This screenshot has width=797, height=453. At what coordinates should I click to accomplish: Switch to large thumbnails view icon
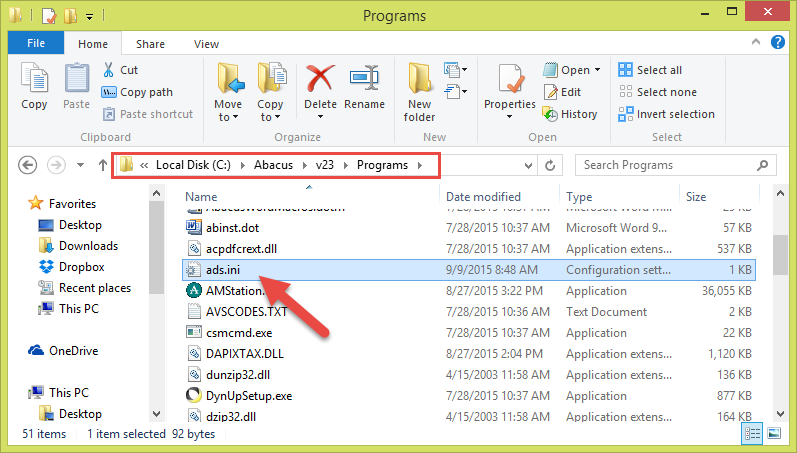pos(774,433)
